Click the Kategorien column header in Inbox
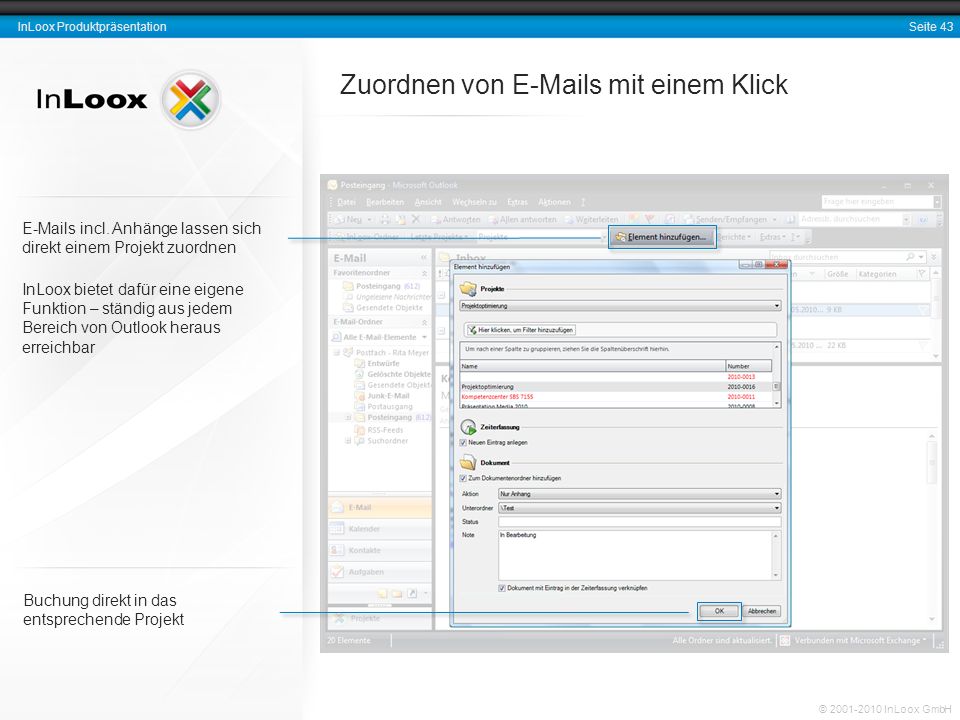960x720 pixels. [885, 274]
